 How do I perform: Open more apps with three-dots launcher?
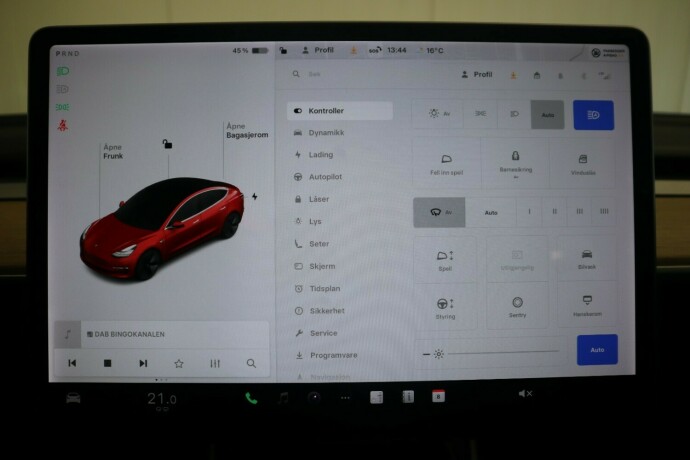click(345, 397)
